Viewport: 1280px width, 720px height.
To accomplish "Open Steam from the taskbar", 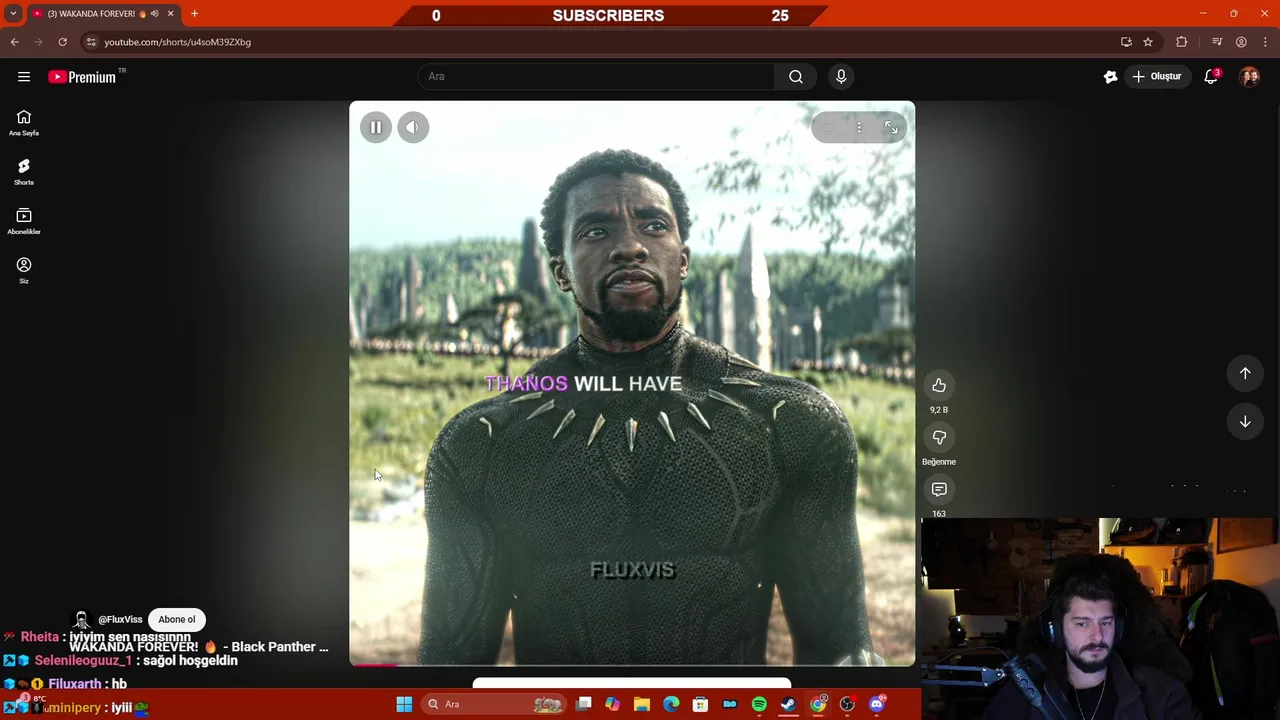I will (x=788, y=704).
